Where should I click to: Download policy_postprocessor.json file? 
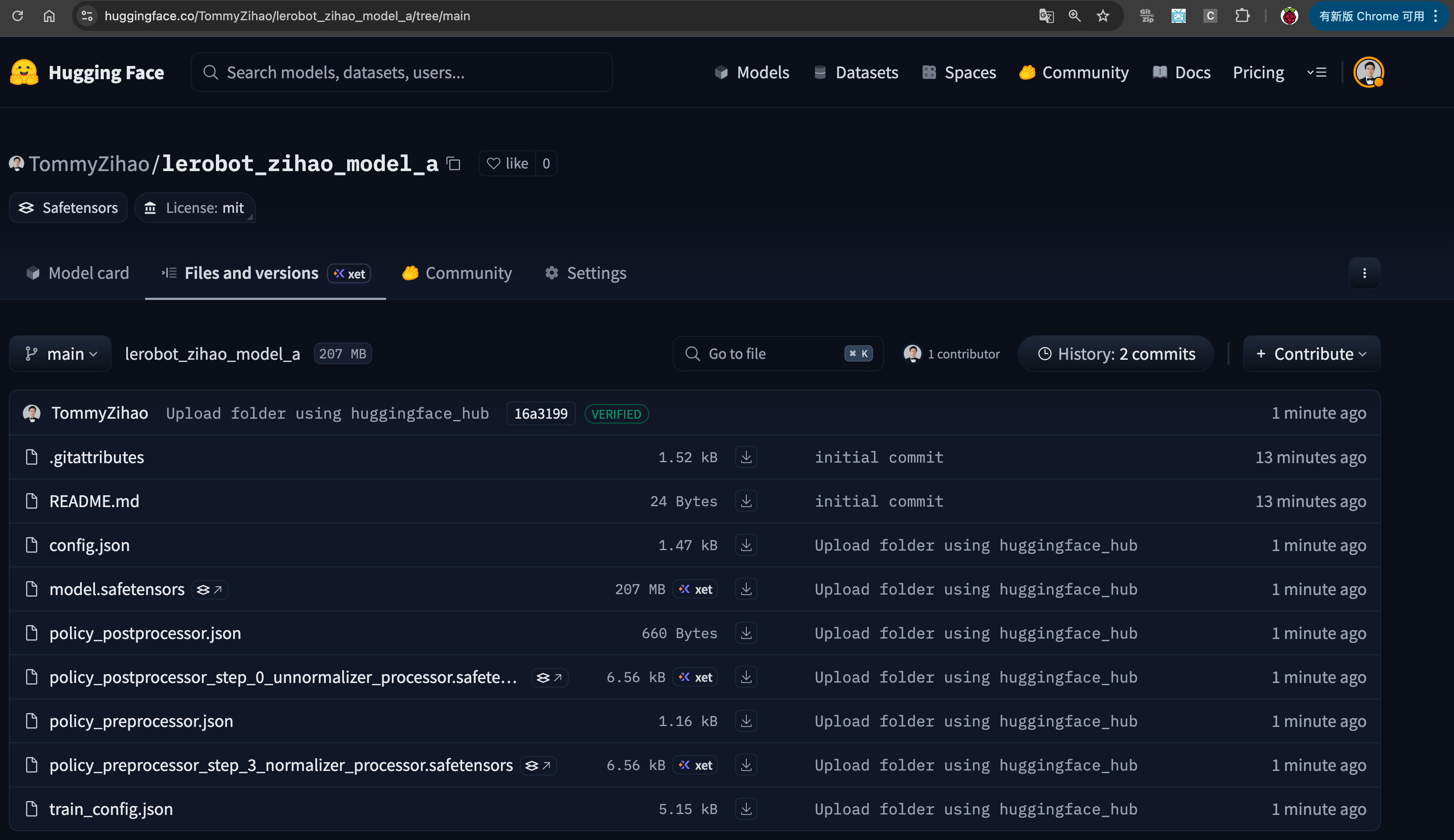[746, 633]
